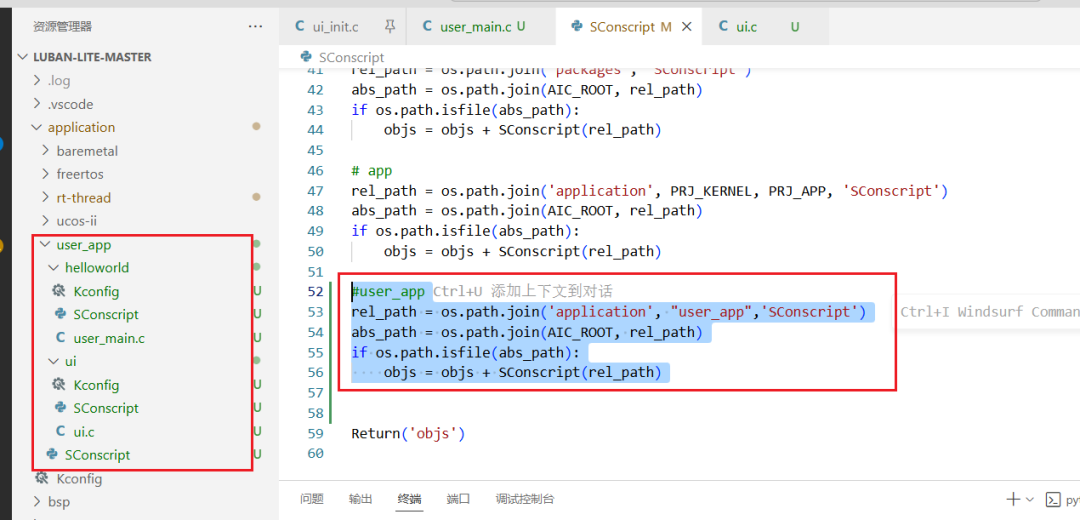Open the Explorer more actions ellipsis

pyautogui.click(x=256, y=26)
